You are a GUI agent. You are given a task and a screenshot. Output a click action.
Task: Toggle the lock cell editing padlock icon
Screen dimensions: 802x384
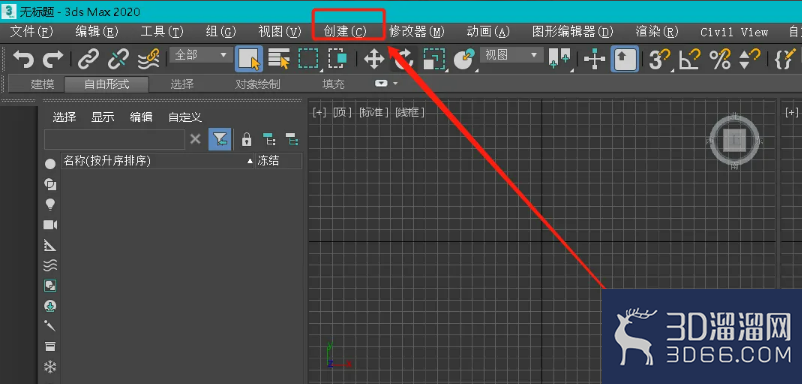pyautogui.click(x=247, y=139)
